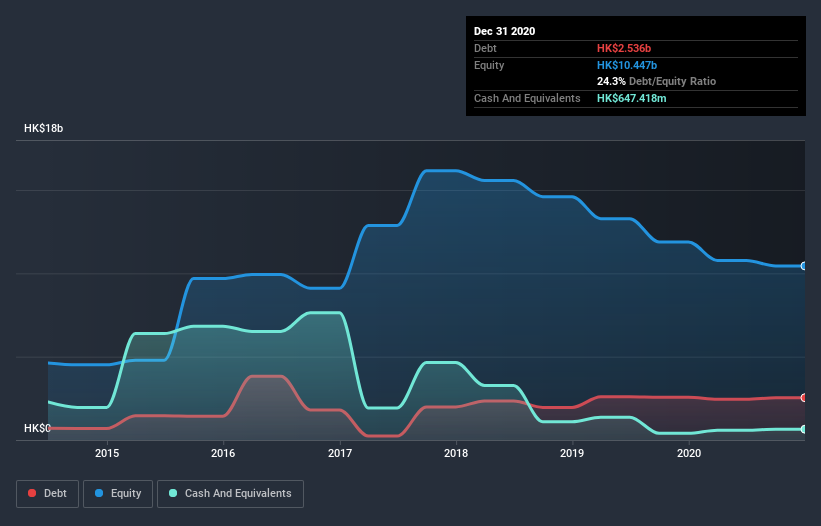The height and width of the screenshot is (526, 821).
Task: Click the teal Cash And Equivalents legend dot
Action: 173,493
